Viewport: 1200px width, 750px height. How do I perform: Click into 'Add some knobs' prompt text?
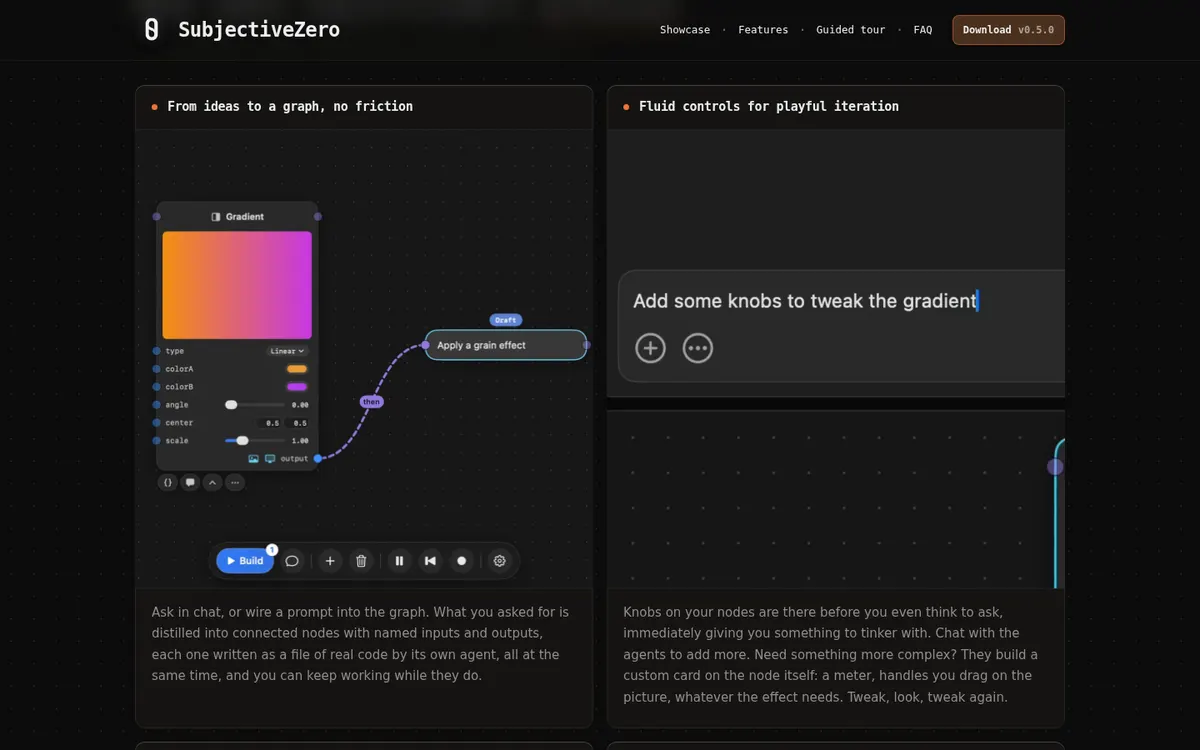point(804,301)
